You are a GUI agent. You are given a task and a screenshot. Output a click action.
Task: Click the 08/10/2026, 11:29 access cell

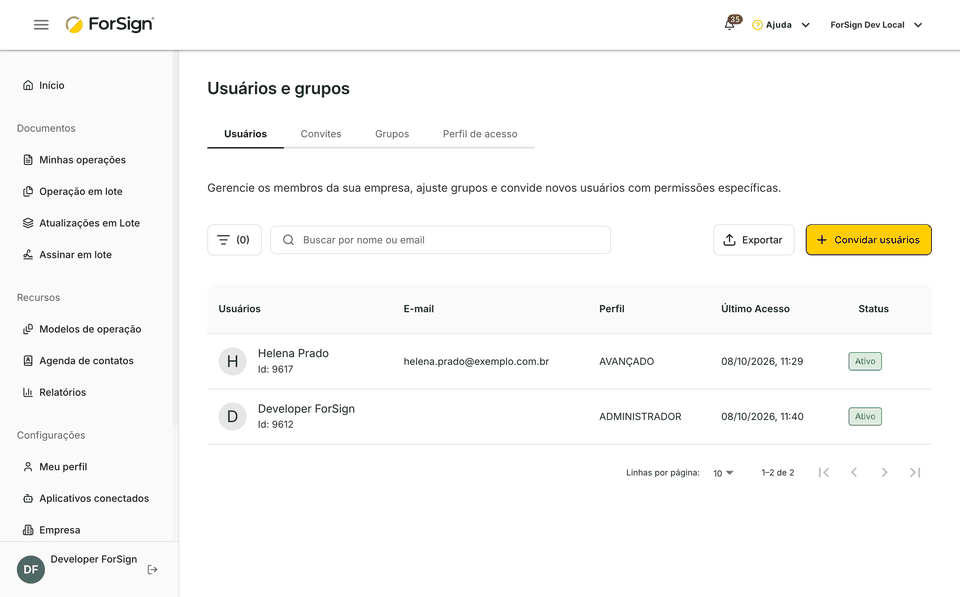pos(762,362)
